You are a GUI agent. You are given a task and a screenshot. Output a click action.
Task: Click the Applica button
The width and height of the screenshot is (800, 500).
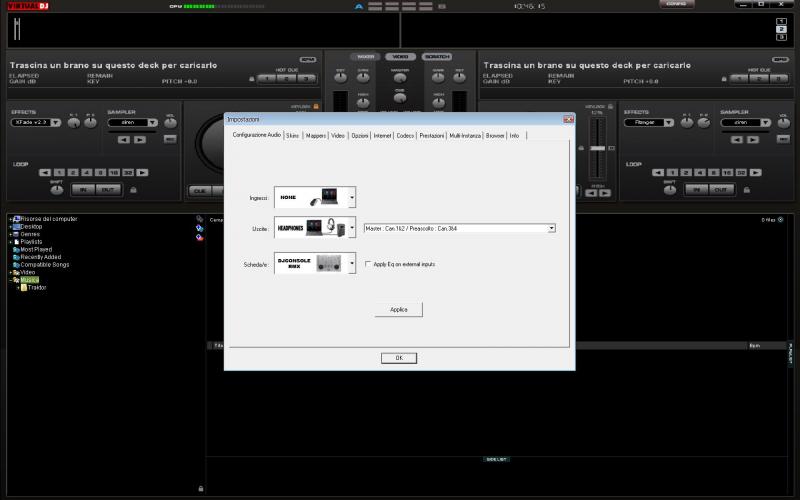(398, 310)
